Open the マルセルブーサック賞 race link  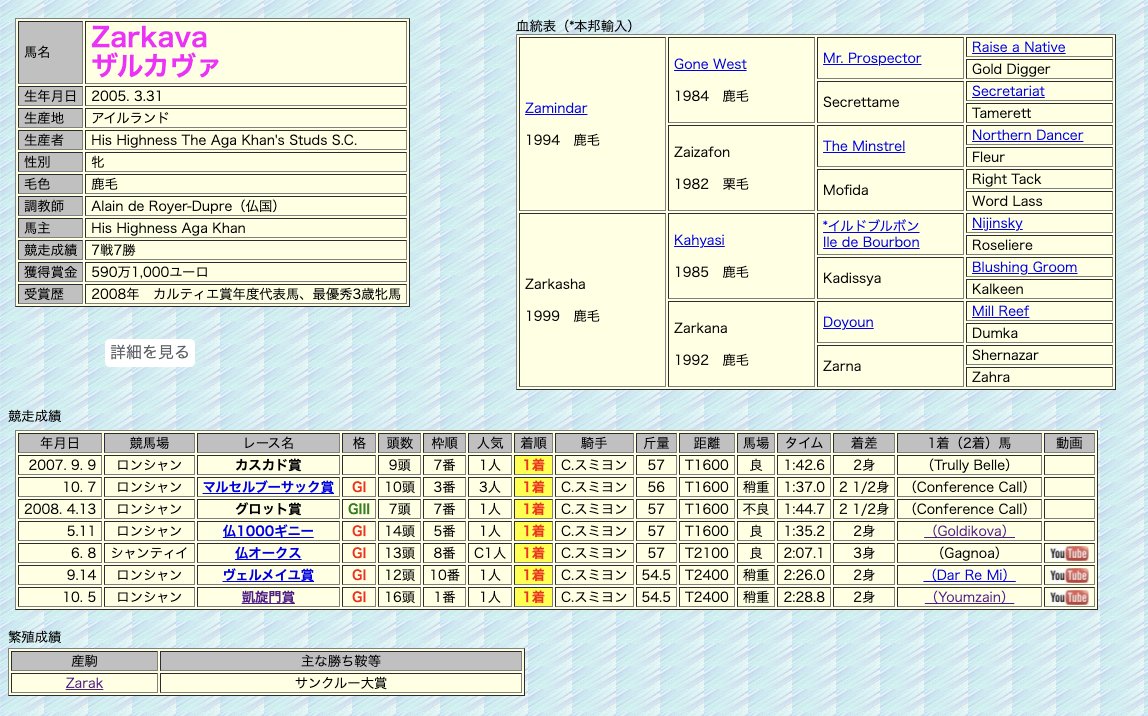(x=268, y=487)
